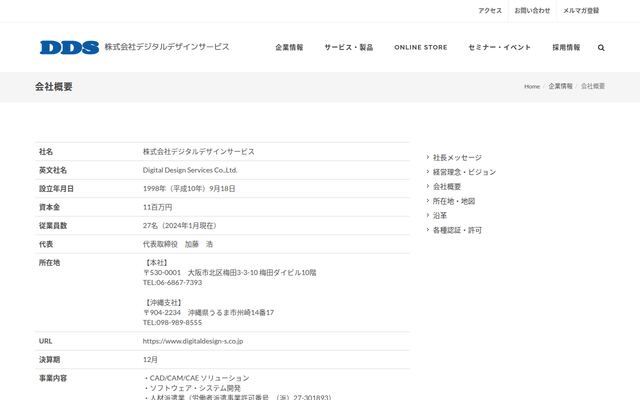This screenshot has height=400, width=640.
Task: Click the ソフトウェア・システム開発 line
Action: [192, 388]
